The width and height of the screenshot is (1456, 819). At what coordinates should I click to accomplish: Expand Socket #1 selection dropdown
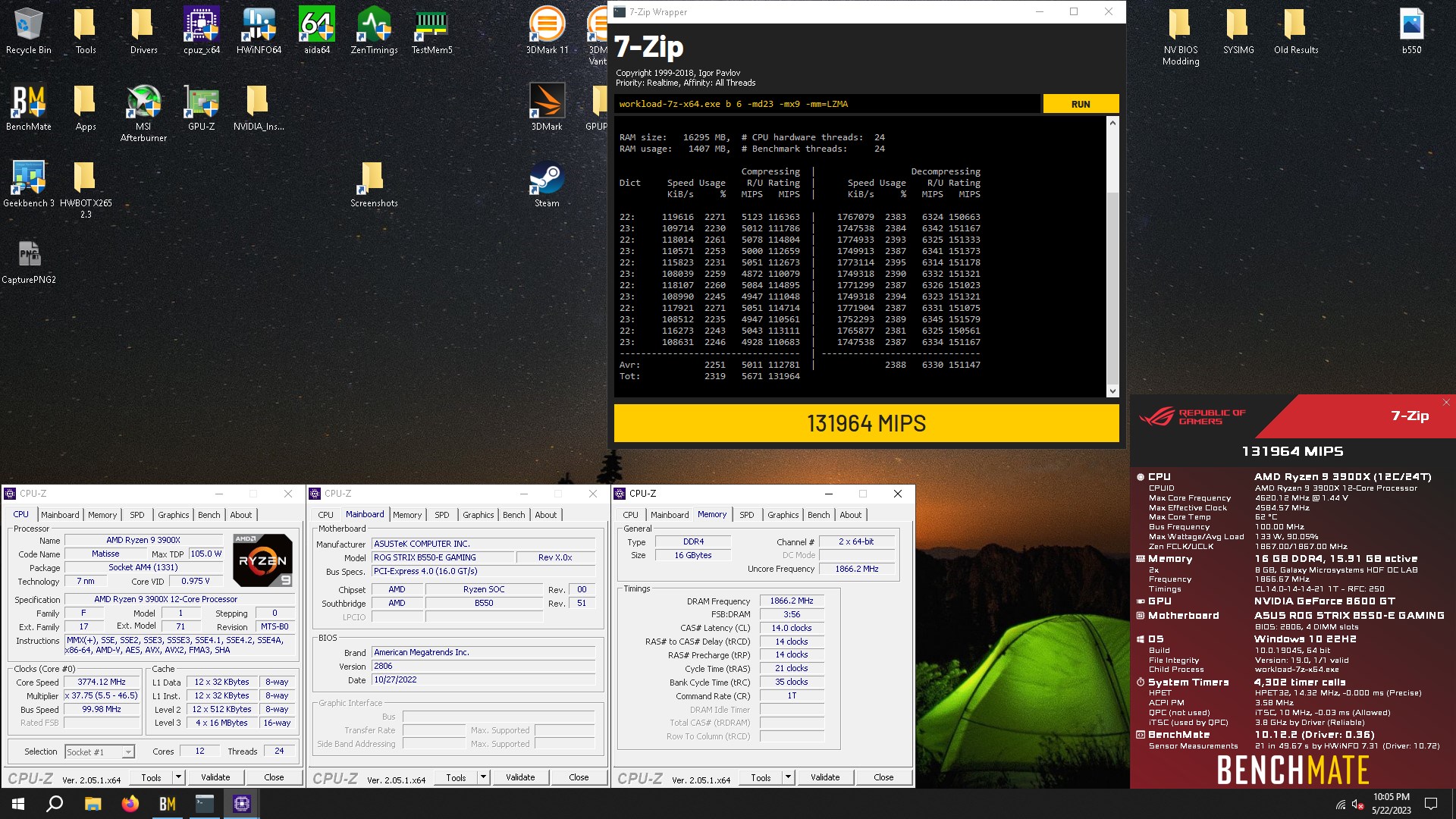pyautogui.click(x=128, y=752)
